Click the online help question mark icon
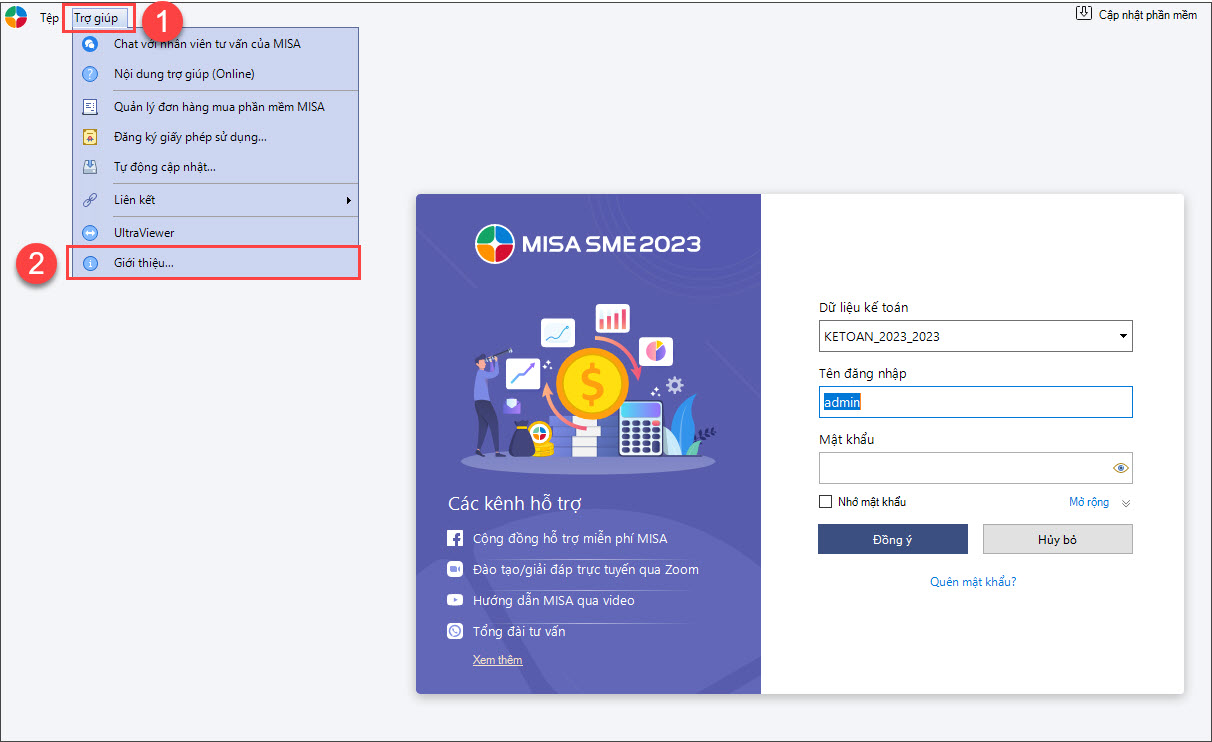The image size is (1212, 742). point(90,74)
